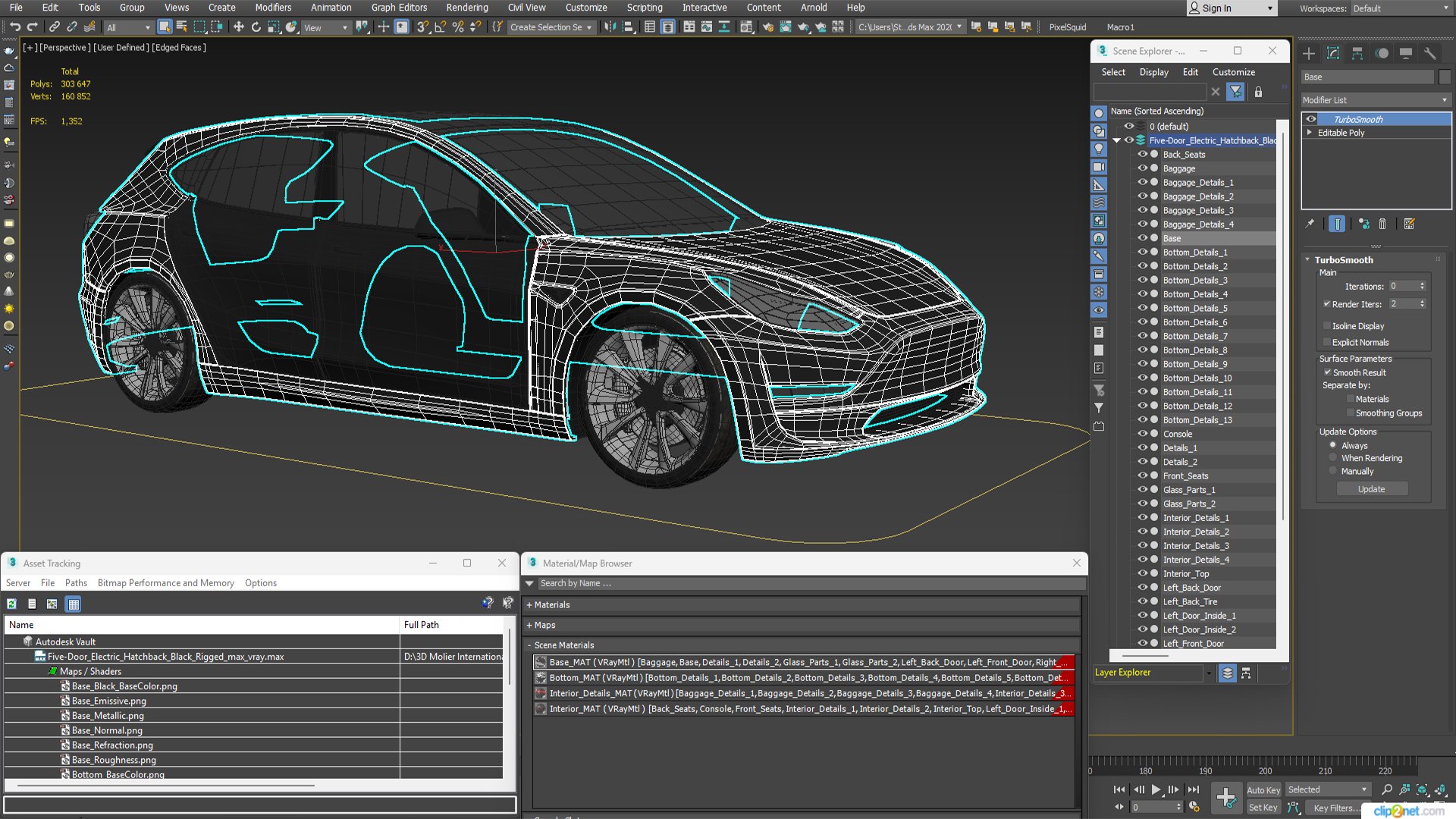
Task: Open the Hierarchy command panel tab
Action: point(1357,53)
